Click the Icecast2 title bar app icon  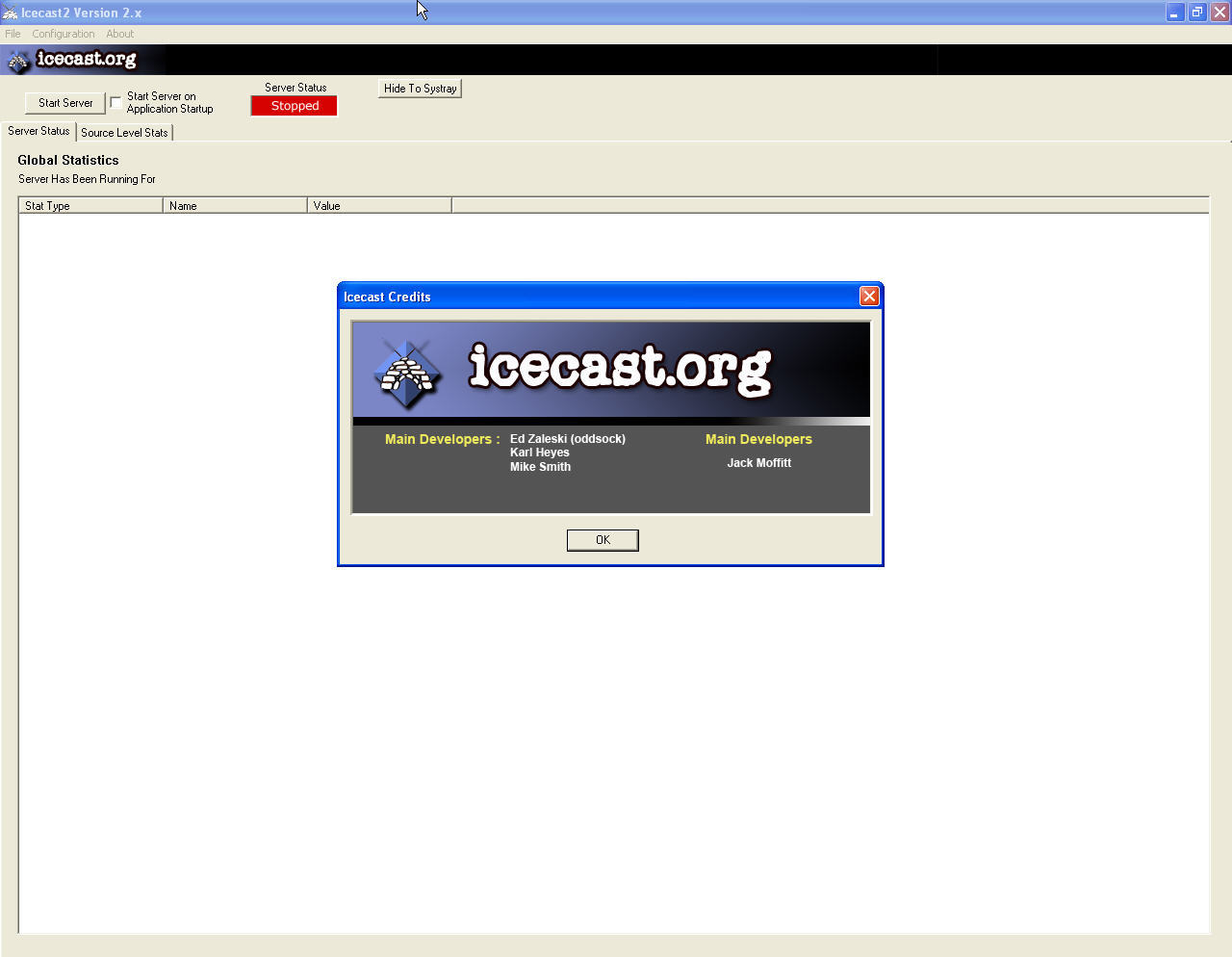click(10, 13)
